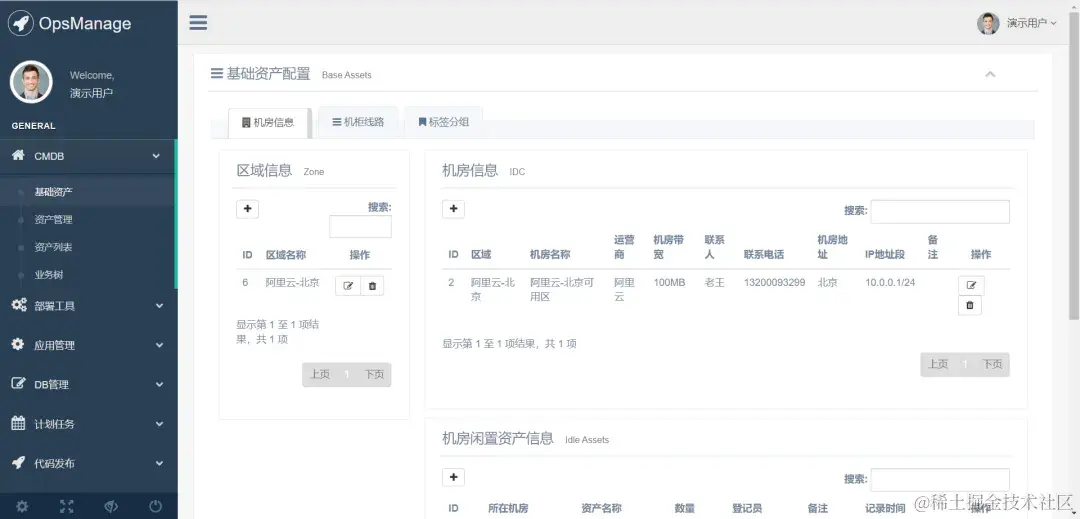Open 资产管理 in the sidebar

tap(54, 220)
